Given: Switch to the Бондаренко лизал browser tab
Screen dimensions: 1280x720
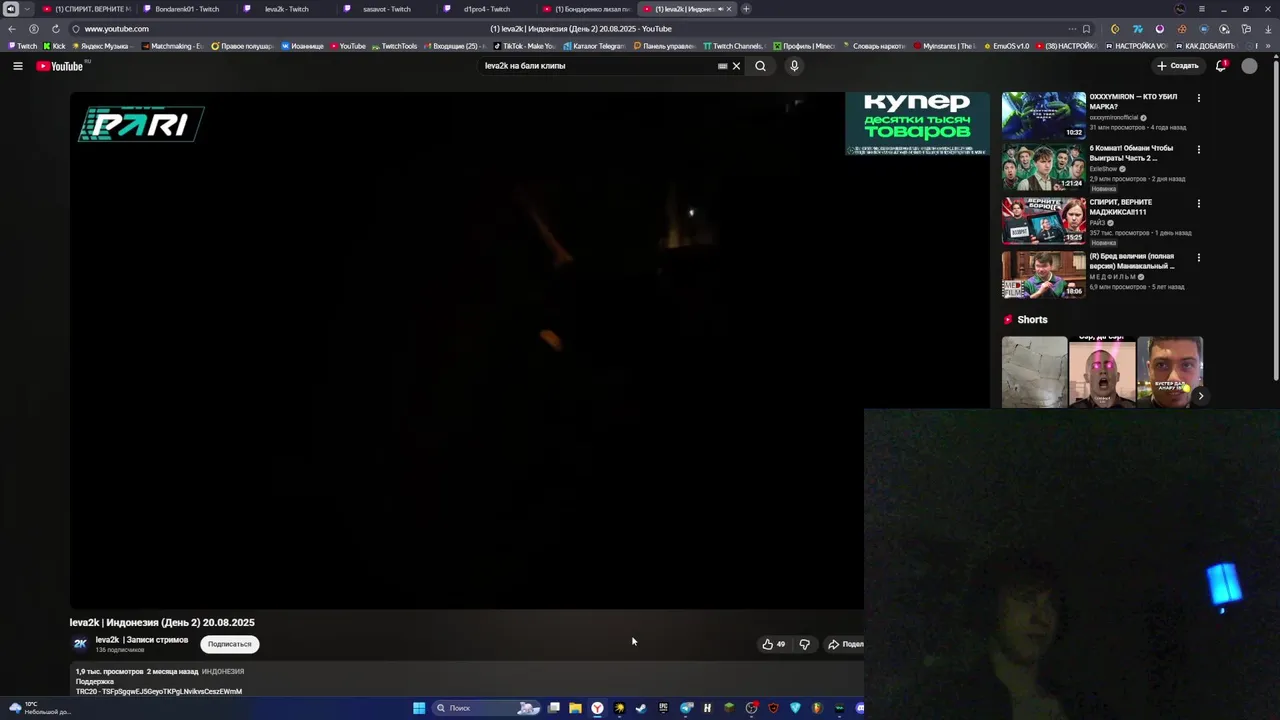Looking at the screenshot, I should (x=588, y=9).
